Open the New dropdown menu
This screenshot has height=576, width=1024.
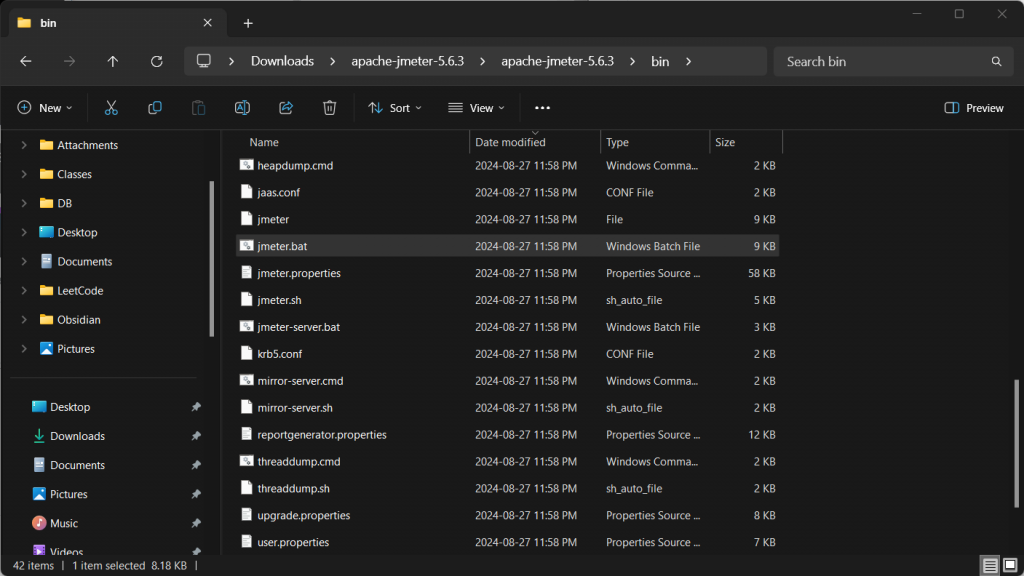(x=44, y=108)
